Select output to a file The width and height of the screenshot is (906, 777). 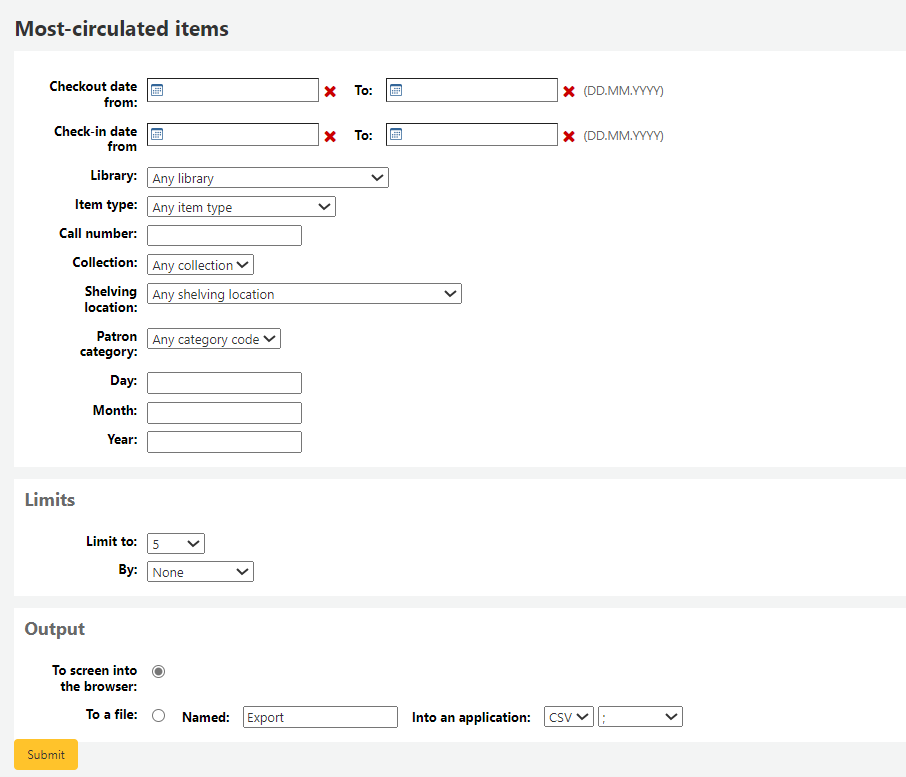click(158, 714)
